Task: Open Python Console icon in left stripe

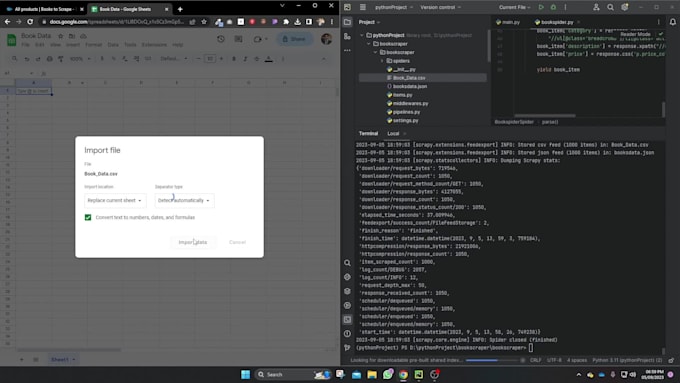Action: click(x=347, y=277)
